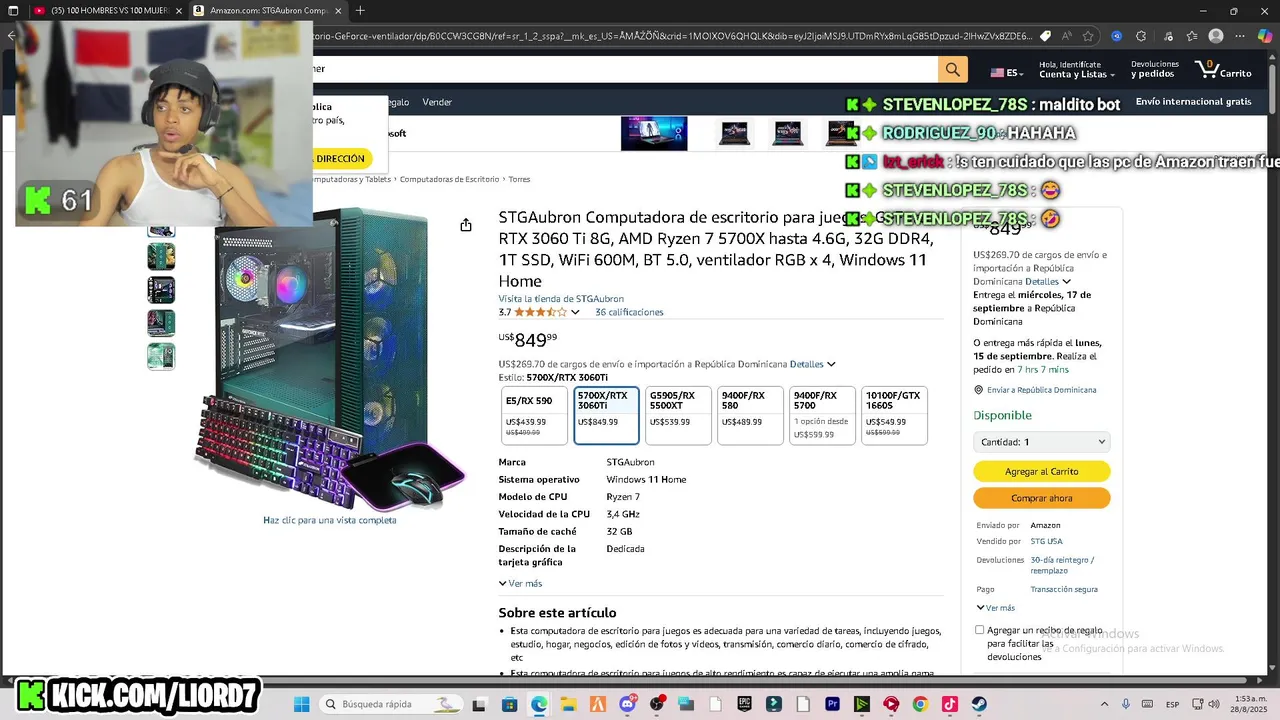Open the favorites list icon in Edge toolbar

click(1191, 36)
